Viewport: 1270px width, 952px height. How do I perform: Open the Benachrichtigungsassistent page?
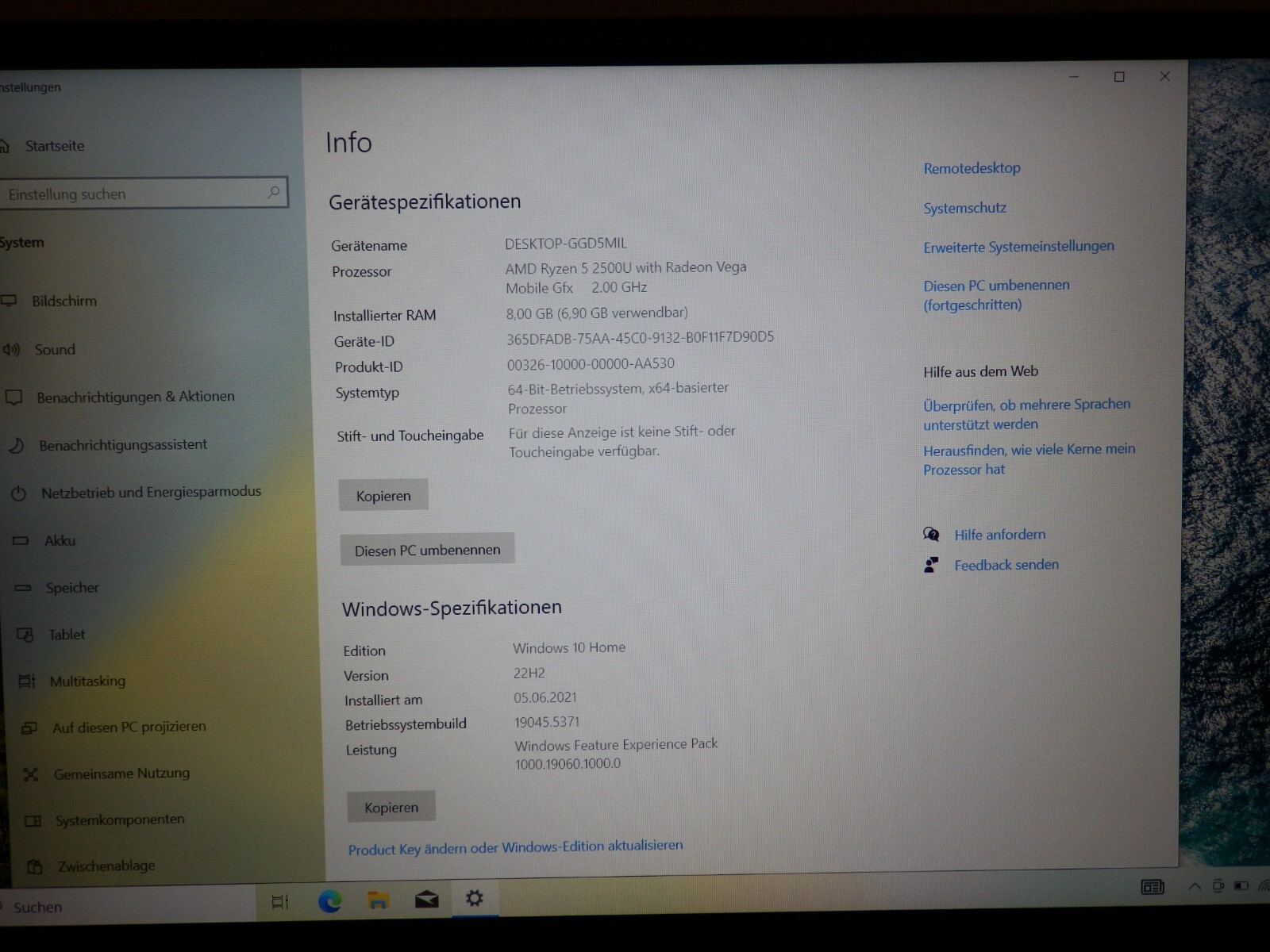(123, 445)
